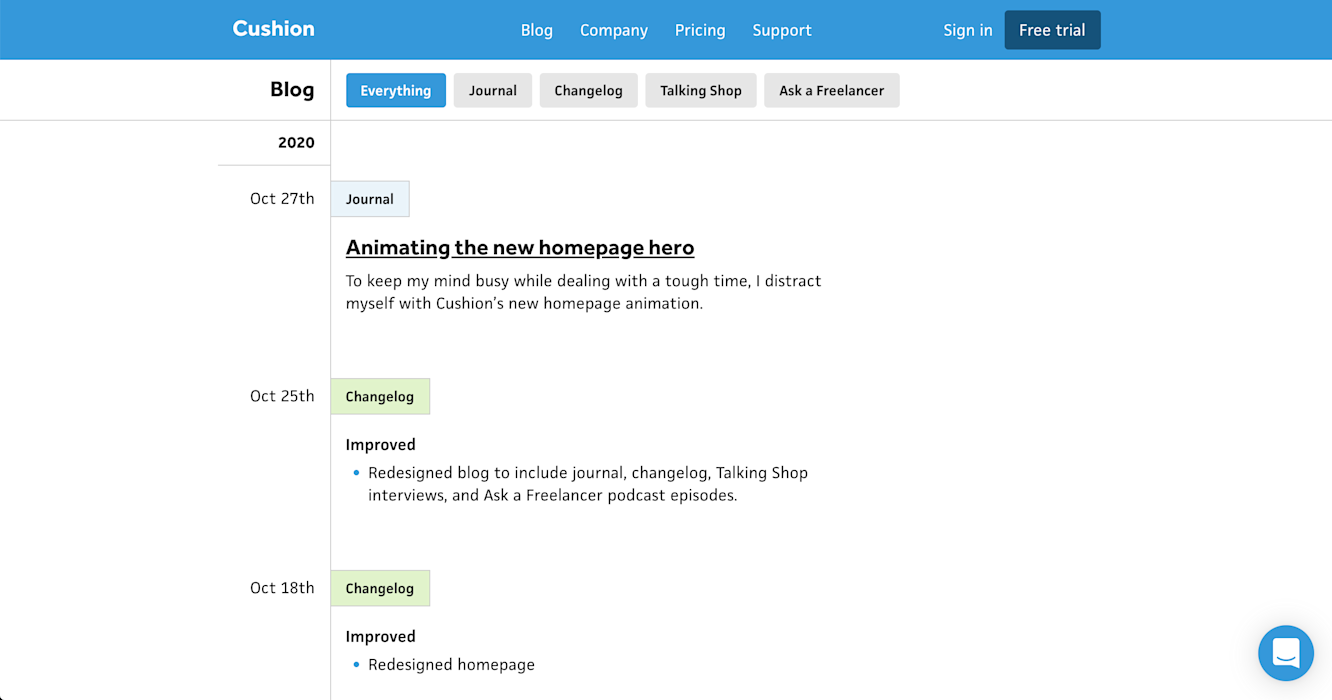Select the Everything filter tab
This screenshot has width=1332, height=700.
[x=396, y=90]
